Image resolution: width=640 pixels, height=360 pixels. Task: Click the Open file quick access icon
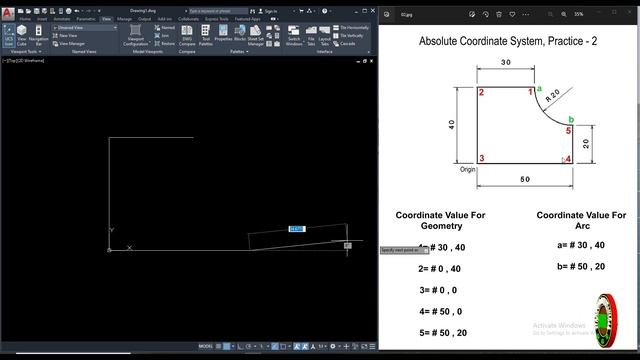pos(28,11)
